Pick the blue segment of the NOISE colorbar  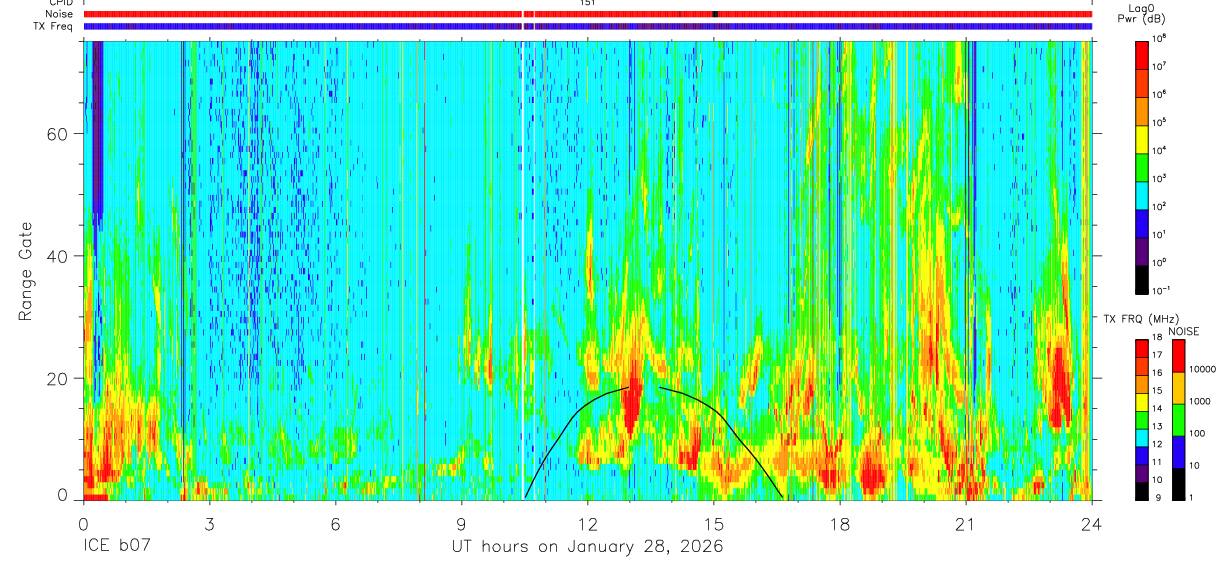pyautogui.click(x=1178, y=451)
